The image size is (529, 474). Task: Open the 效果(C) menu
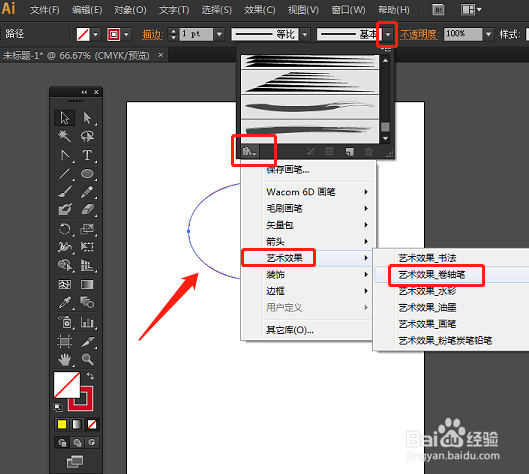click(260, 10)
